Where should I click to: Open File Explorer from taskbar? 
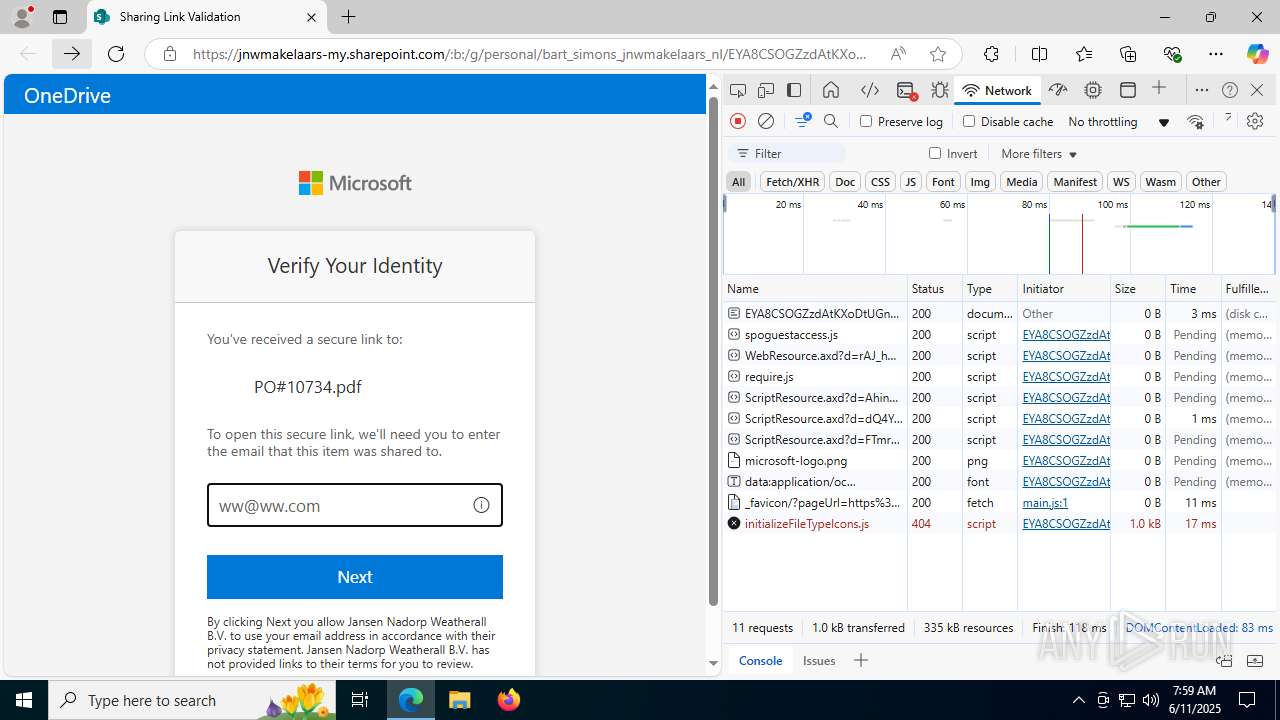[x=459, y=700]
